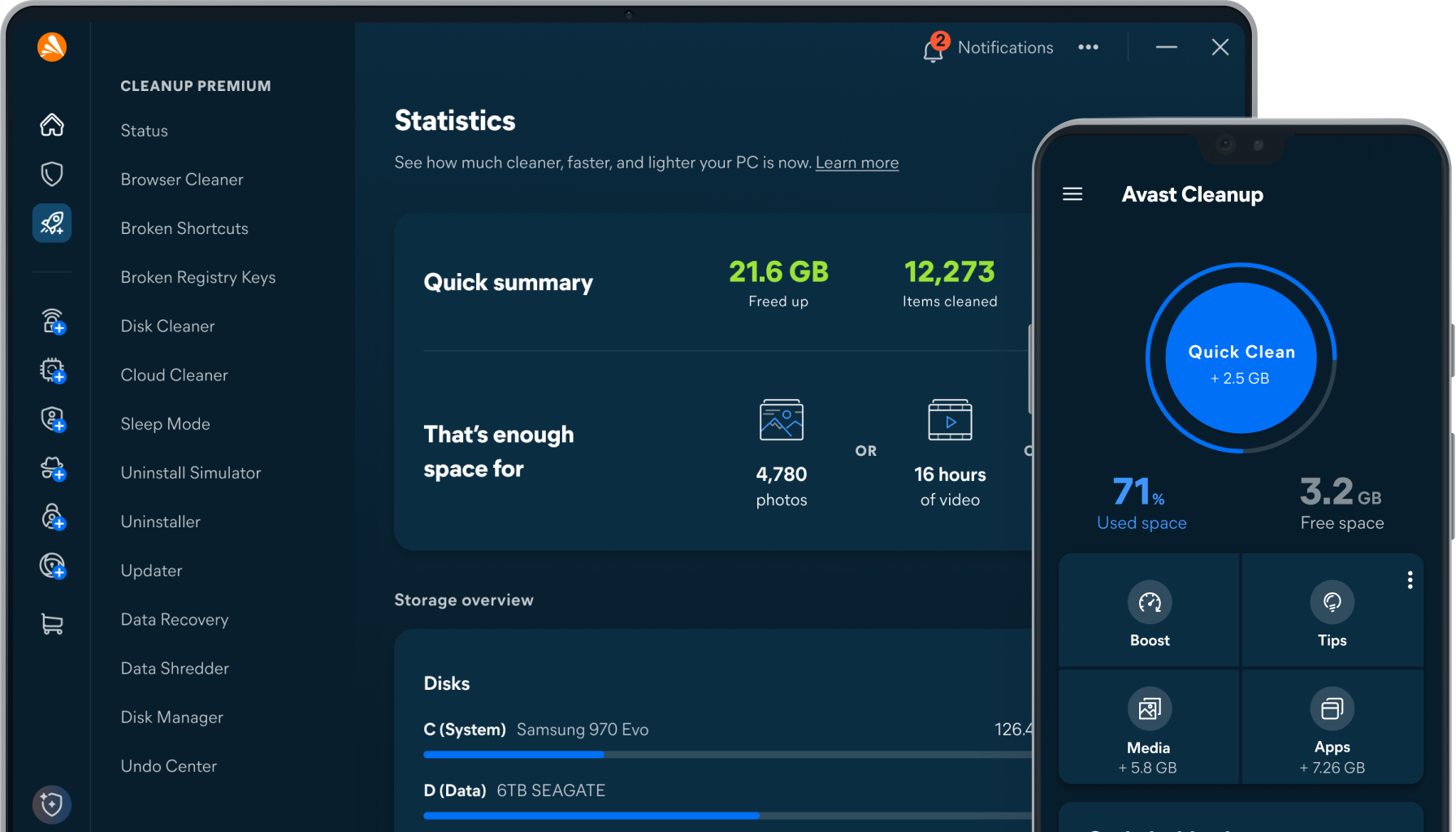
Task: Open Broken Registry Keys
Action: 198,278
